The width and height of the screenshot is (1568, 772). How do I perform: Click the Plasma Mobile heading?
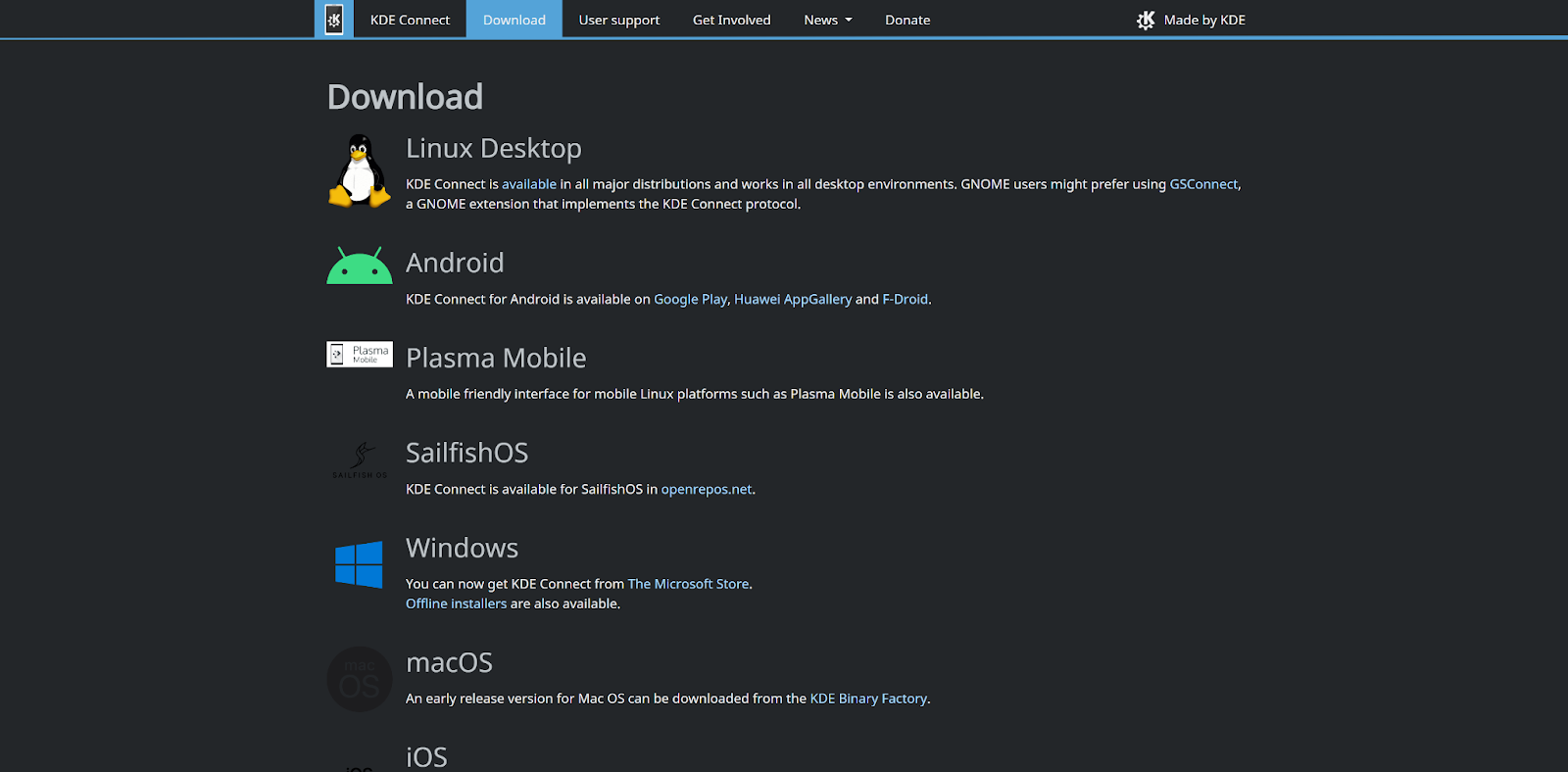coord(496,358)
